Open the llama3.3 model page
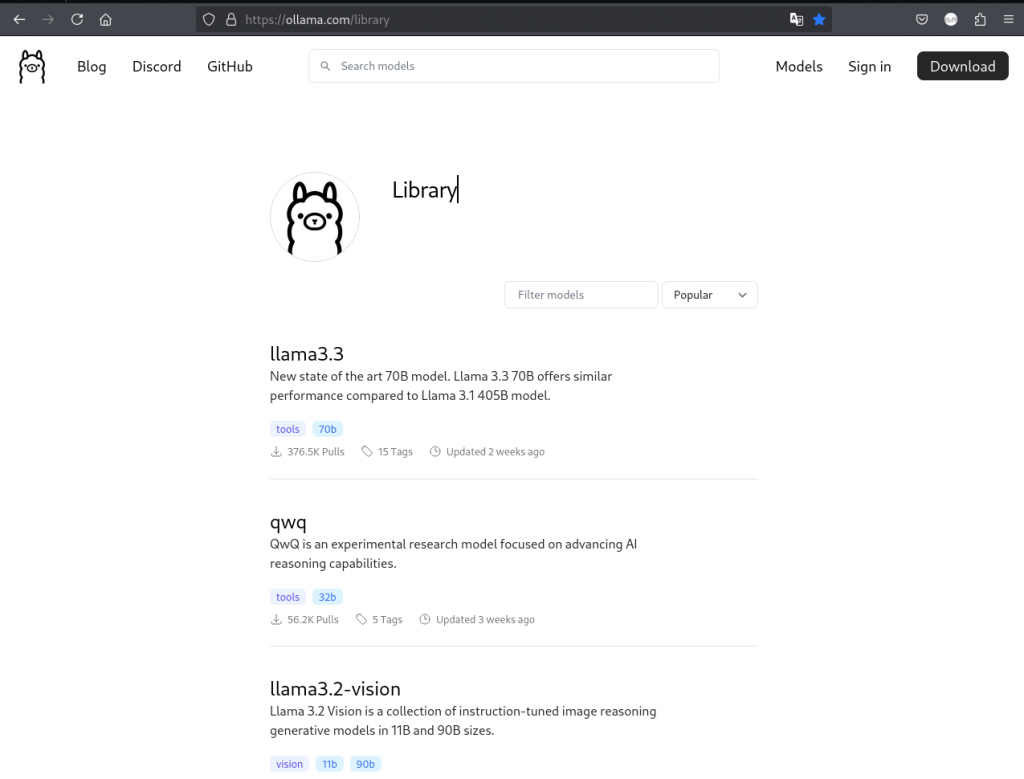This screenshot has height=779, width=1024. [x=306, y=354]
